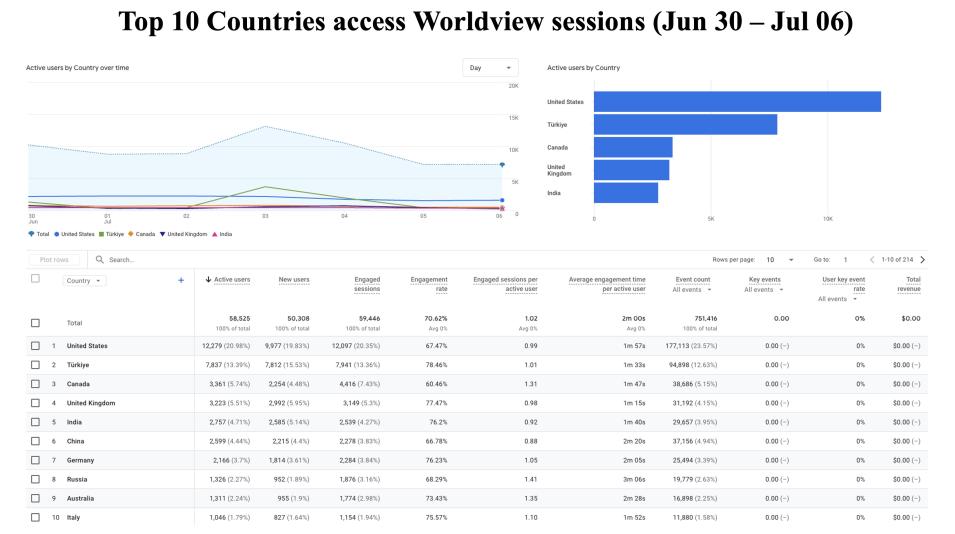Viewport: 955px width, 534px height.
Task: Open Key events All events dropdown
Action: pyautogui.click(x=764, y=290)
